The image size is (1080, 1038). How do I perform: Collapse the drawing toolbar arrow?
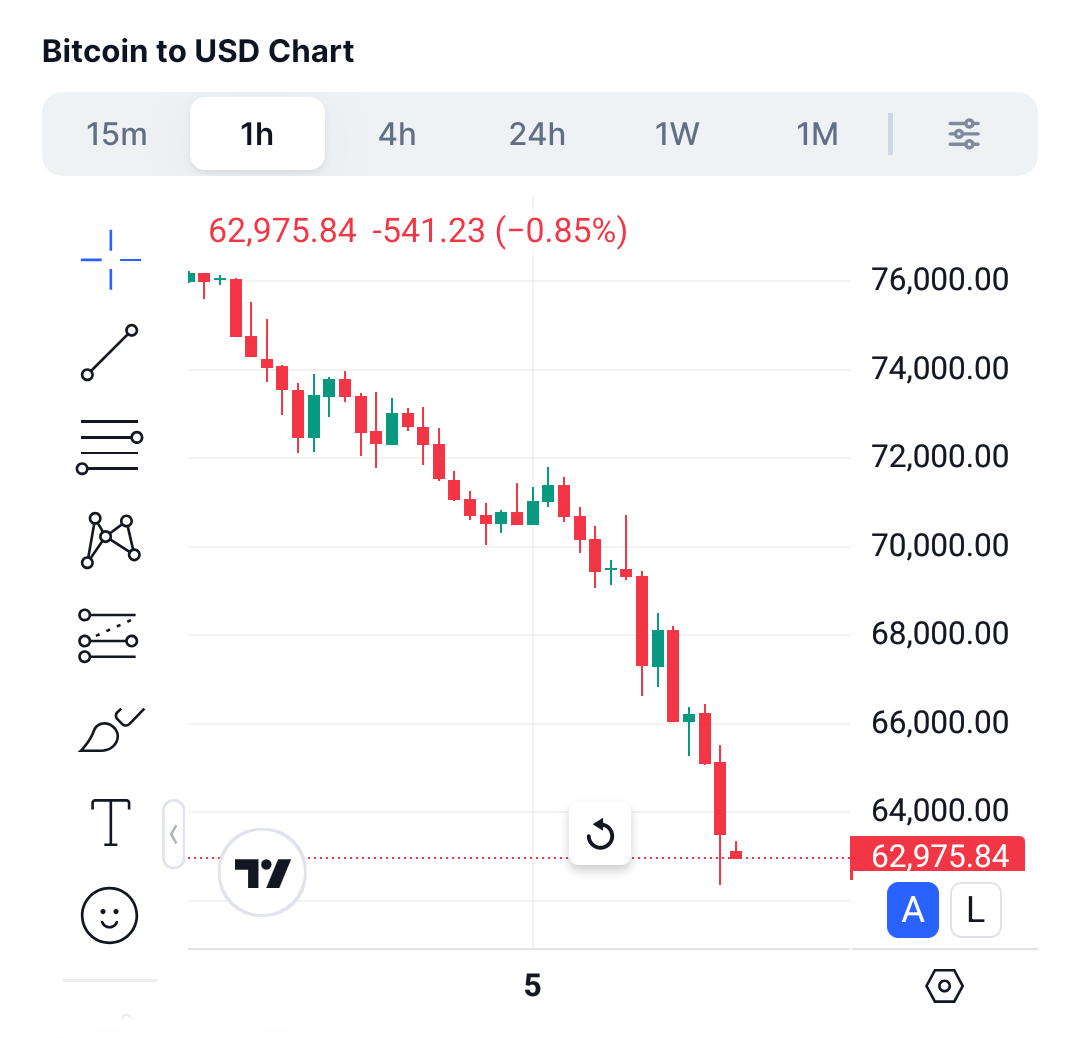[x=174, y=834]
